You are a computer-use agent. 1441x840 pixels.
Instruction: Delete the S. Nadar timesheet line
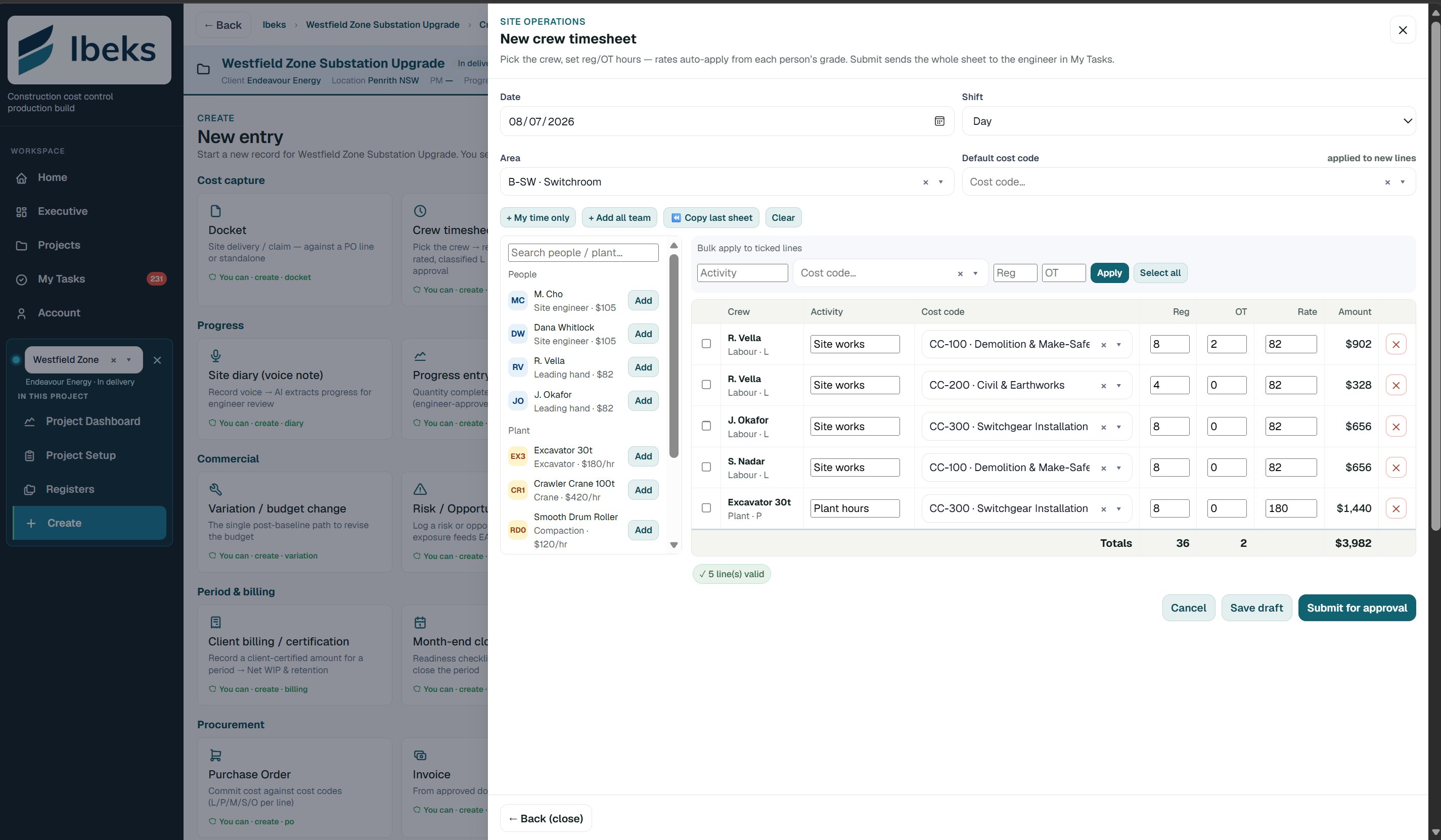(x=1396, y=468)
